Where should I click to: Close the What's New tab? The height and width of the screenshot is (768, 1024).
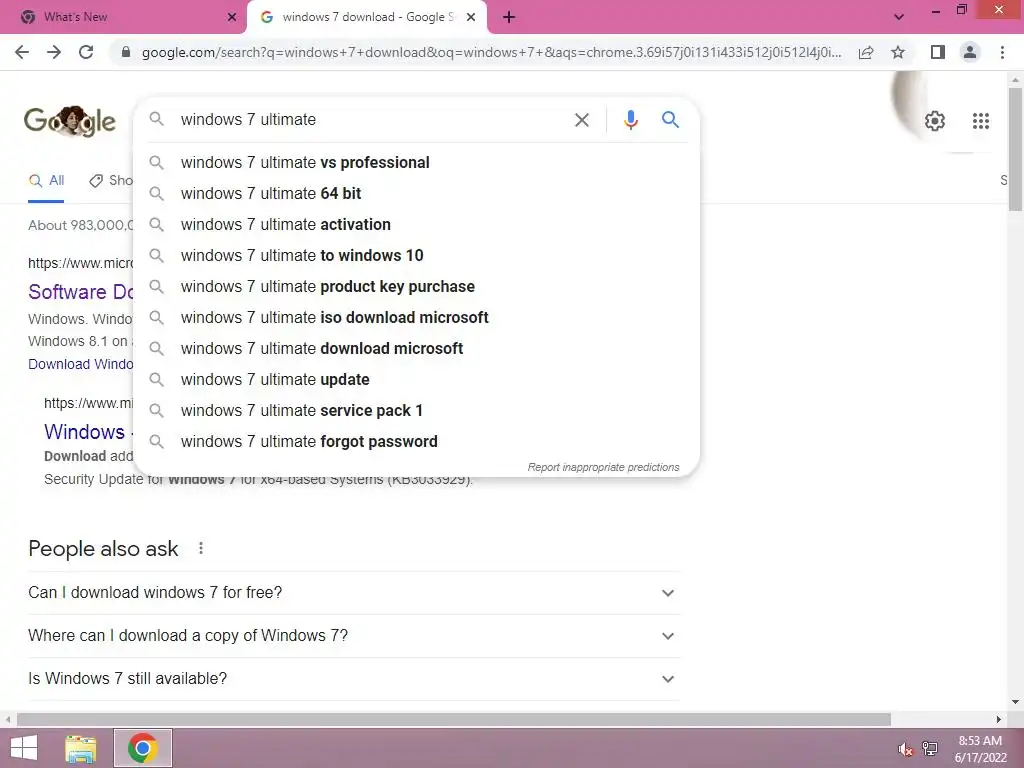point(232,17)
